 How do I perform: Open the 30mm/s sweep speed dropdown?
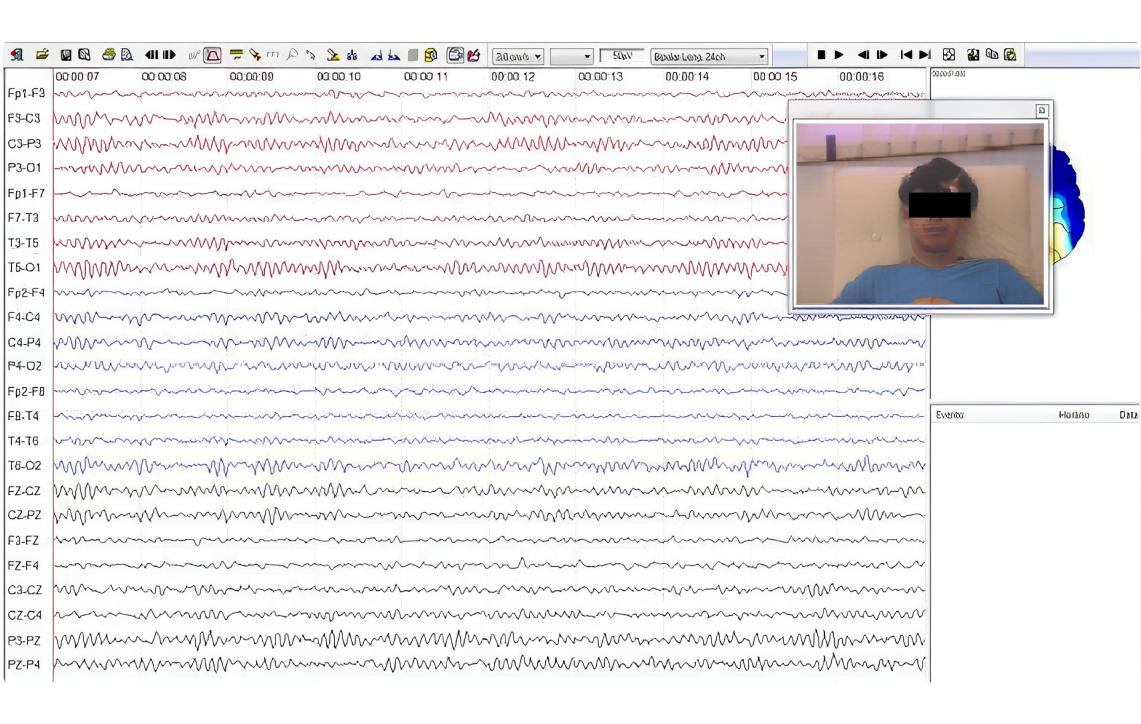tap(517, 56)
